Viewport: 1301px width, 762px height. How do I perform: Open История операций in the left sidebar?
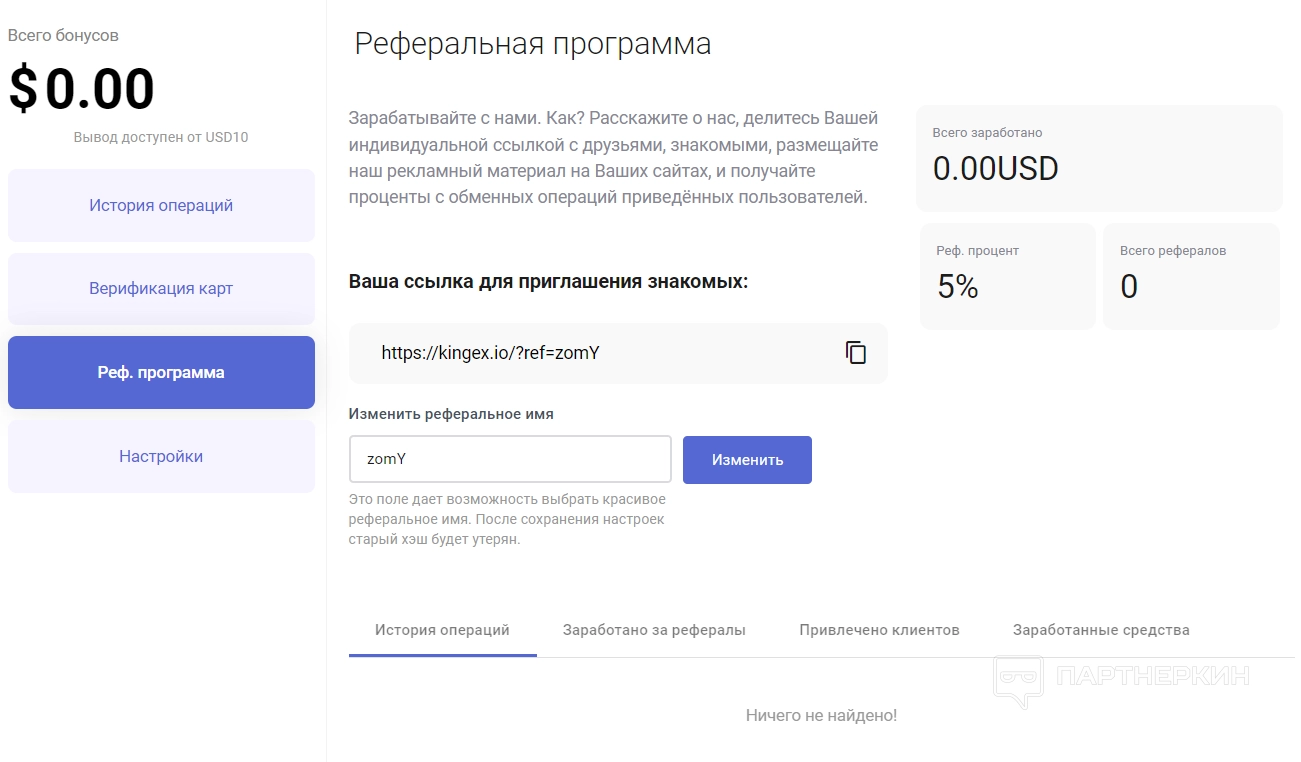[161, 205]
